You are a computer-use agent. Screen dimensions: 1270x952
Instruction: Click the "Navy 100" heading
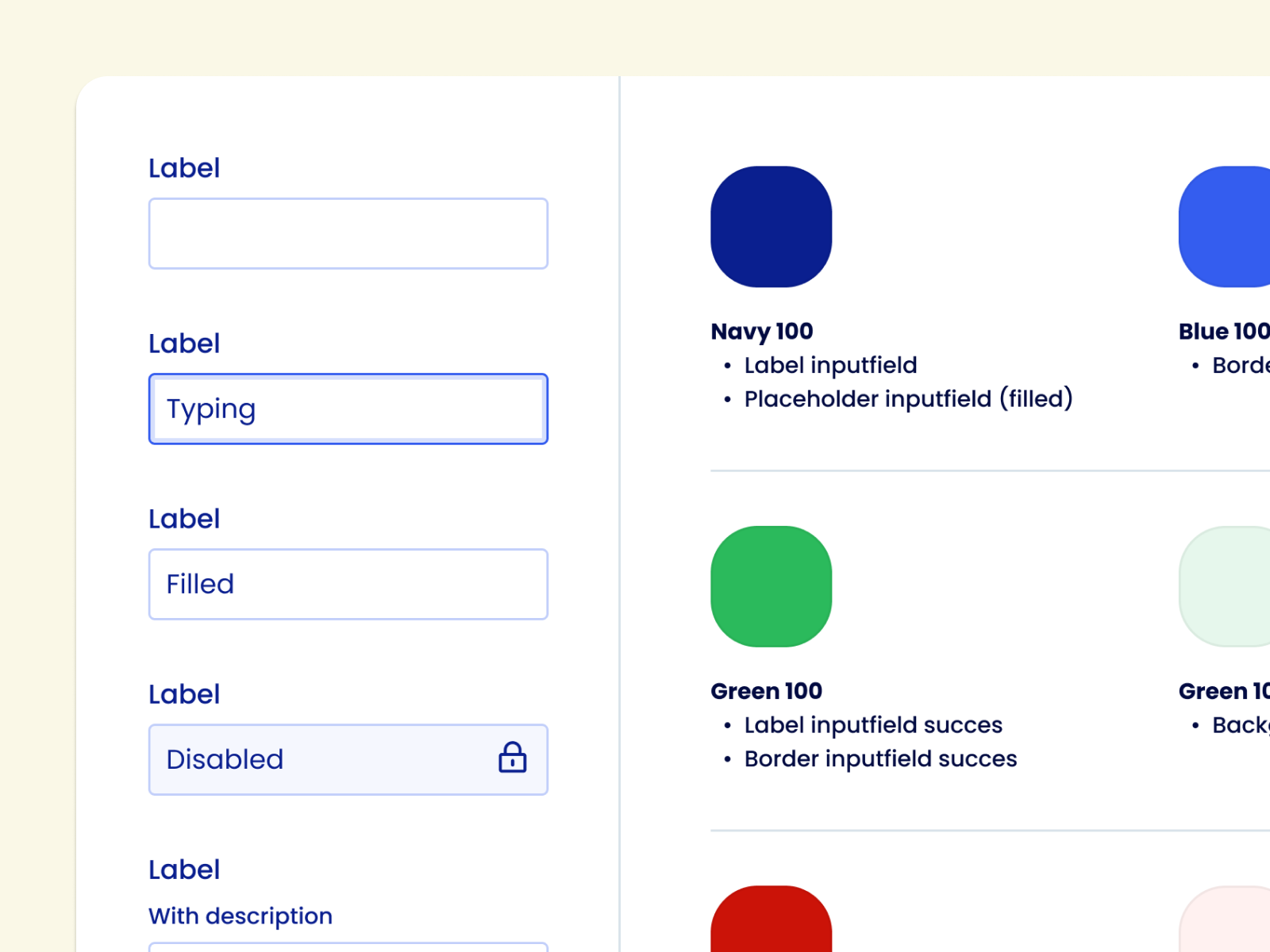point(761,332)
